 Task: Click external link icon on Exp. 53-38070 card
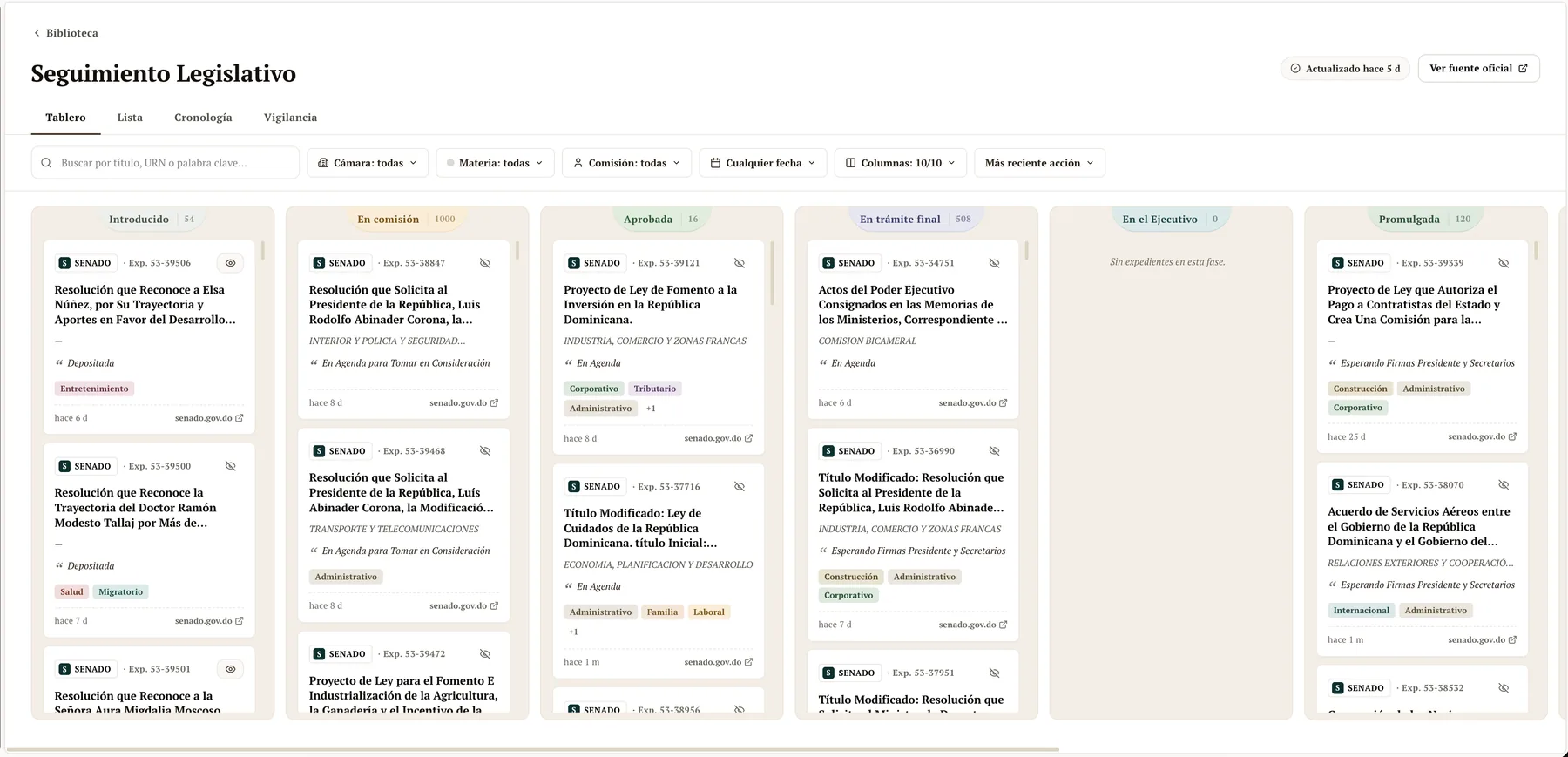coord(1513,640)
